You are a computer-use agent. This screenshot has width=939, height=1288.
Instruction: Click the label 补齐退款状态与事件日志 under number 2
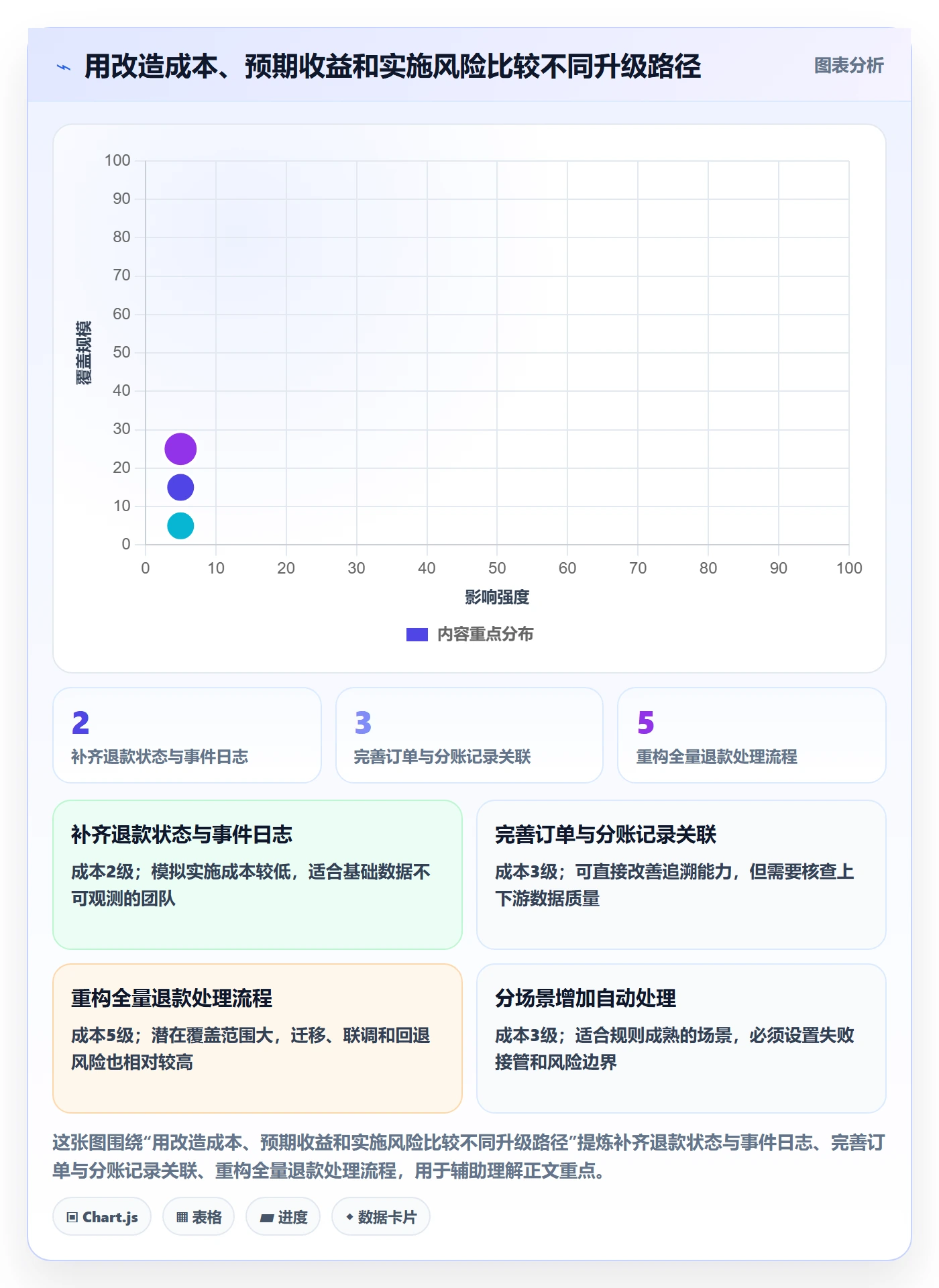click(160, 757)
